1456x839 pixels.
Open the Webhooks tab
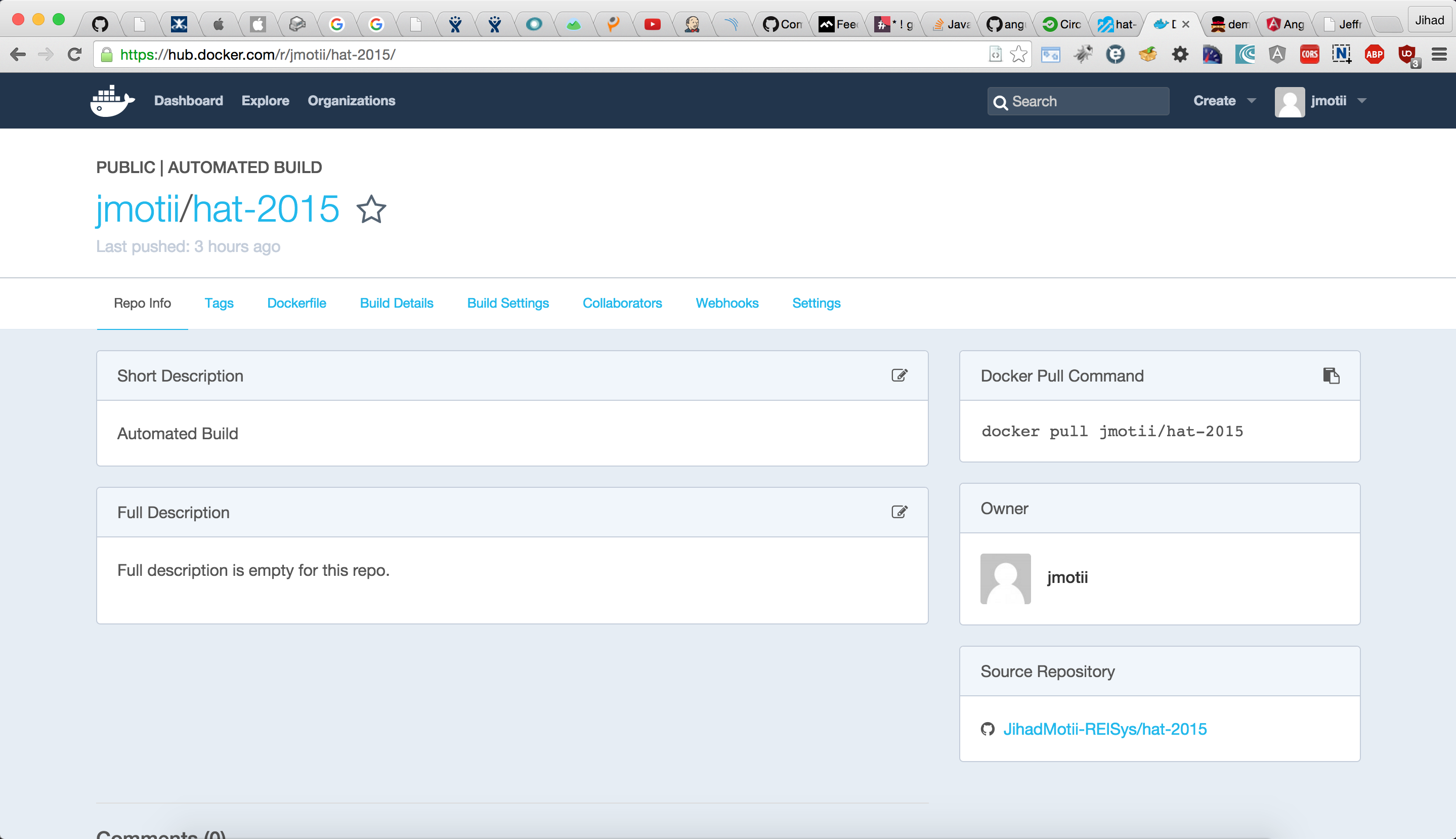pos(727,303)
